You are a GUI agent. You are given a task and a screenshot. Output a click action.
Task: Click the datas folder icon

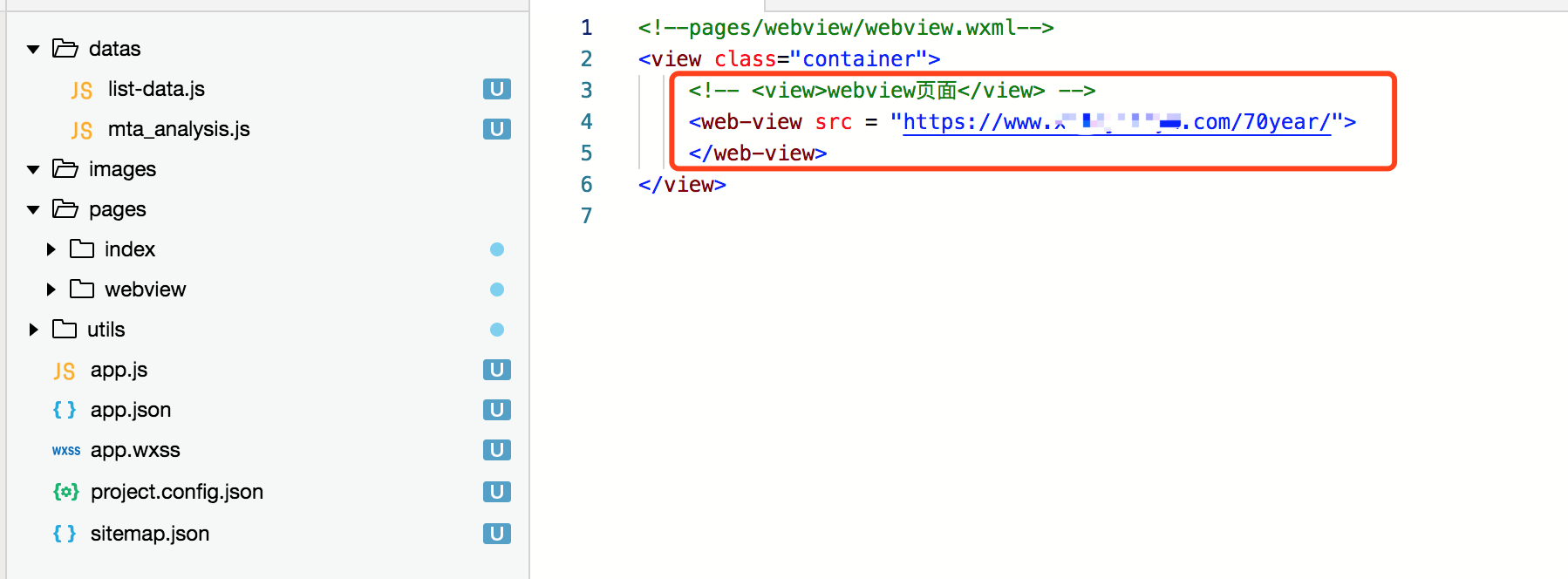point(65,48)
